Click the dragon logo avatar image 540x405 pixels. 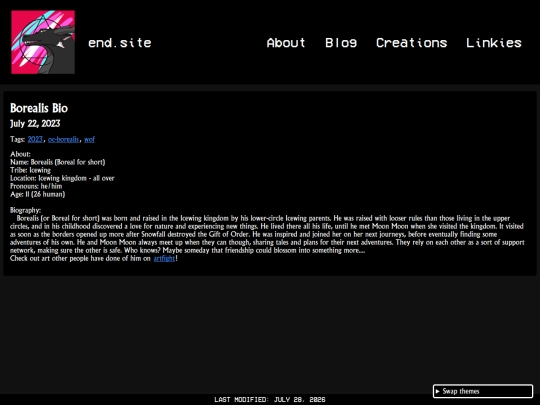43,42
